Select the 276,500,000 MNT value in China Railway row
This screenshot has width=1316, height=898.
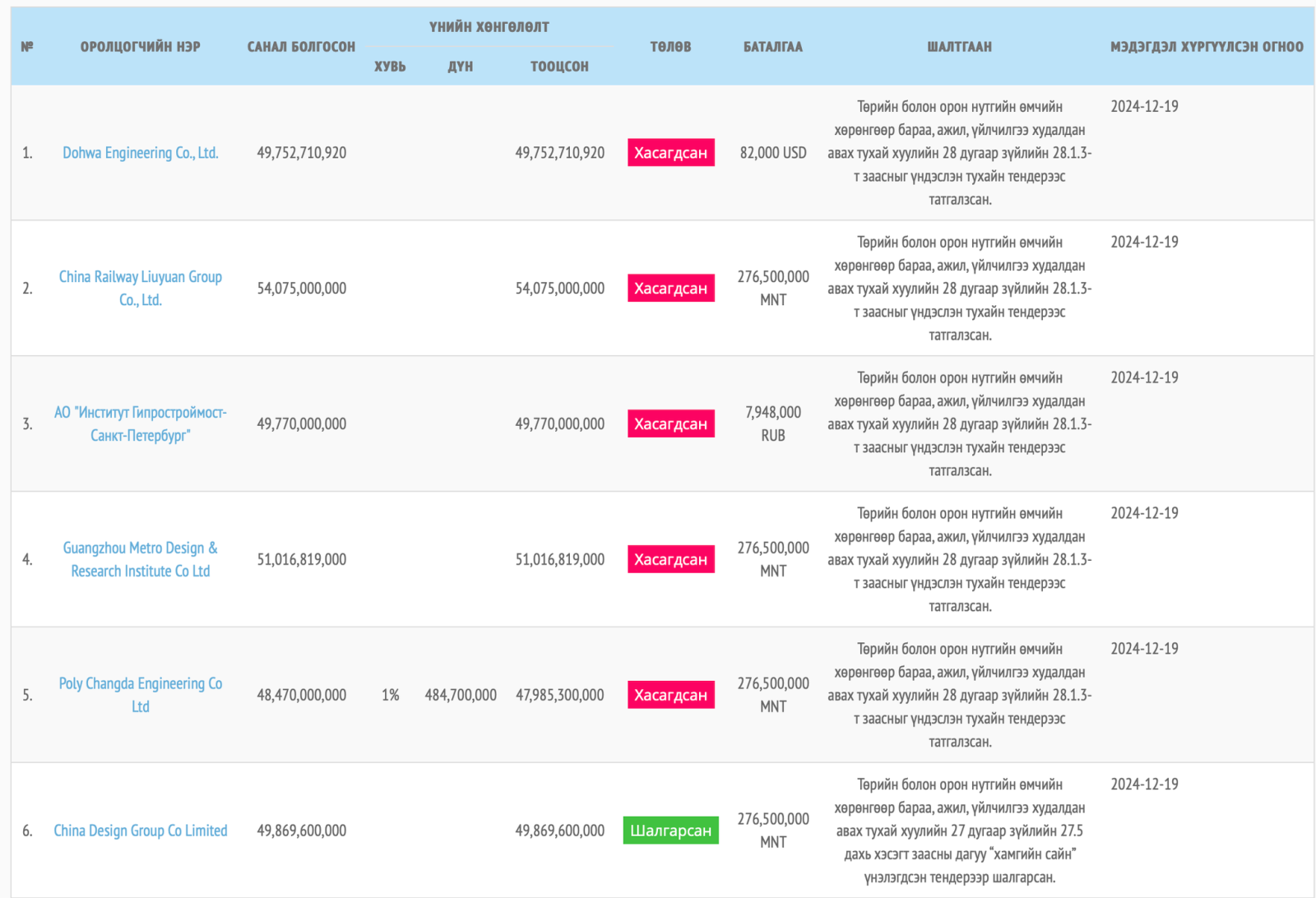pos(773,289)
